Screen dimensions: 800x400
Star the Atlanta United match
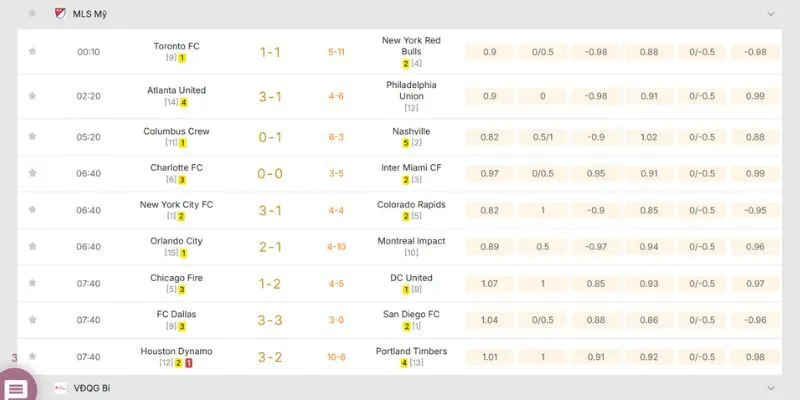coord(32,96)
